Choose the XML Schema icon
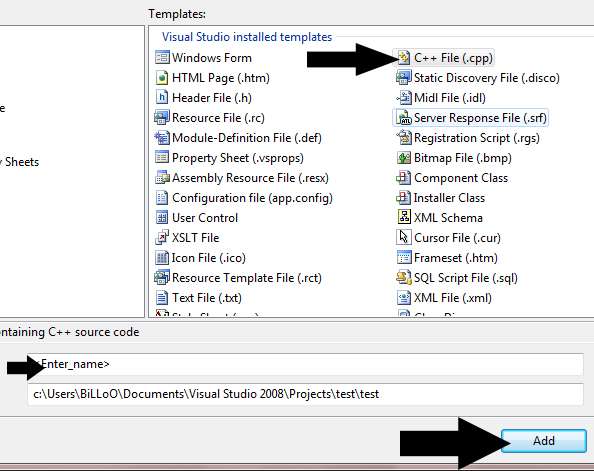Viewport: 594px width, 471px height. [x=404, y=217]
